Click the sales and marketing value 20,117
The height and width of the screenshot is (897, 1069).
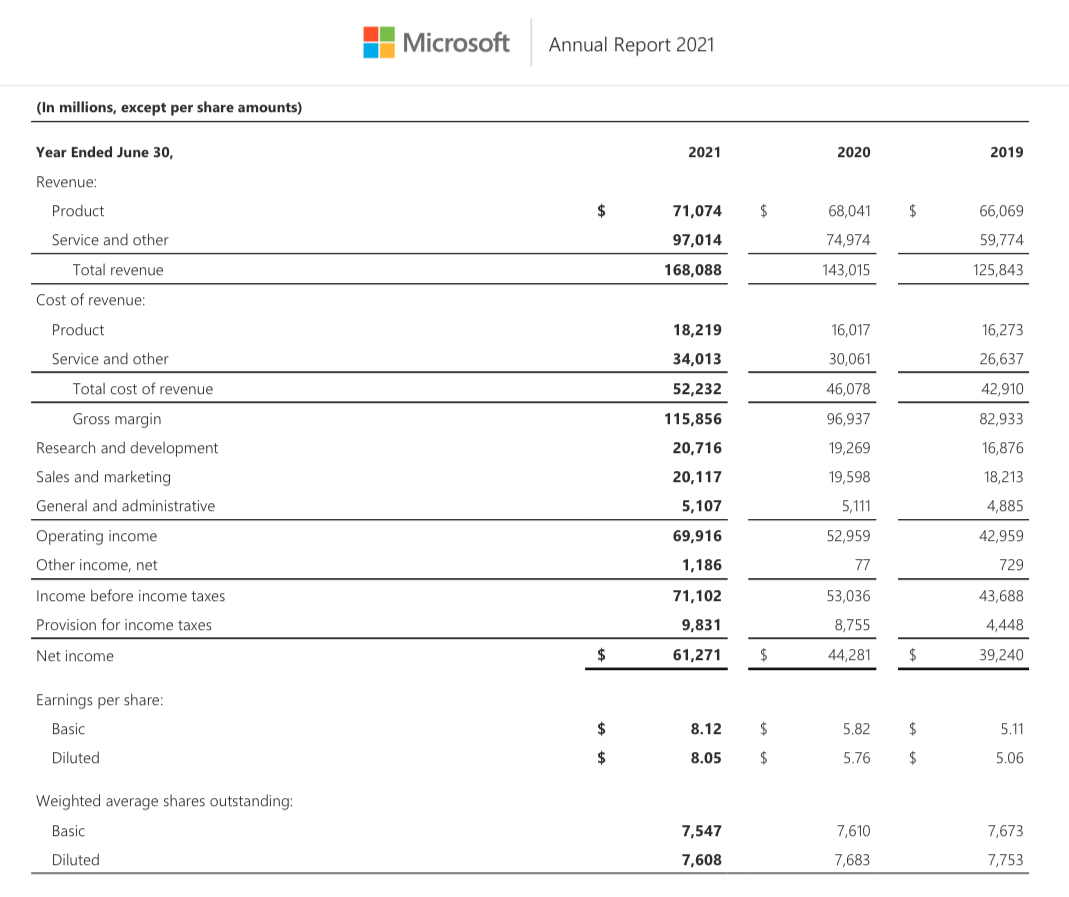tap(697, 477)
